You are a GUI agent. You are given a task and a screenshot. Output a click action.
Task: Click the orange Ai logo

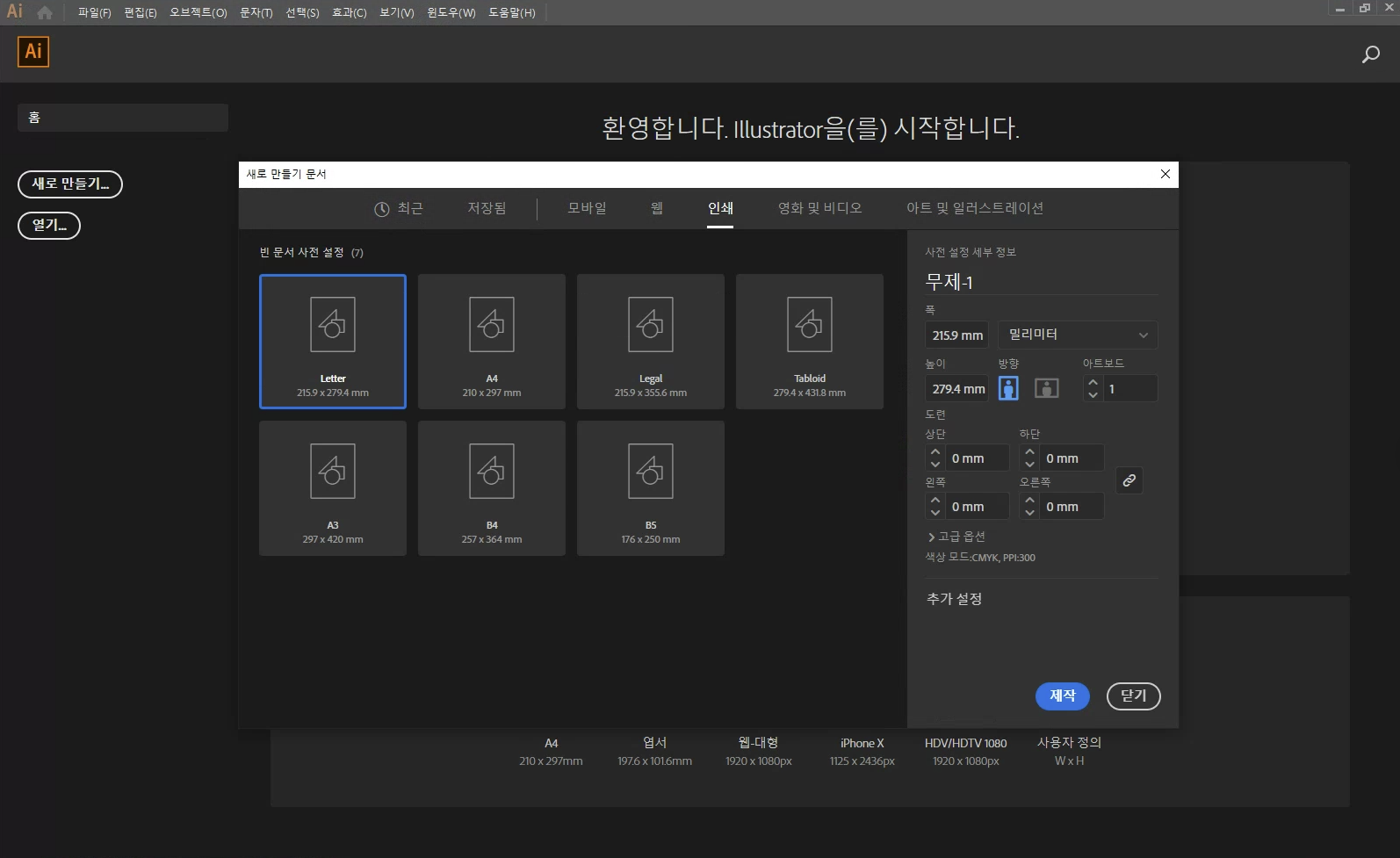tap(33, 51)
